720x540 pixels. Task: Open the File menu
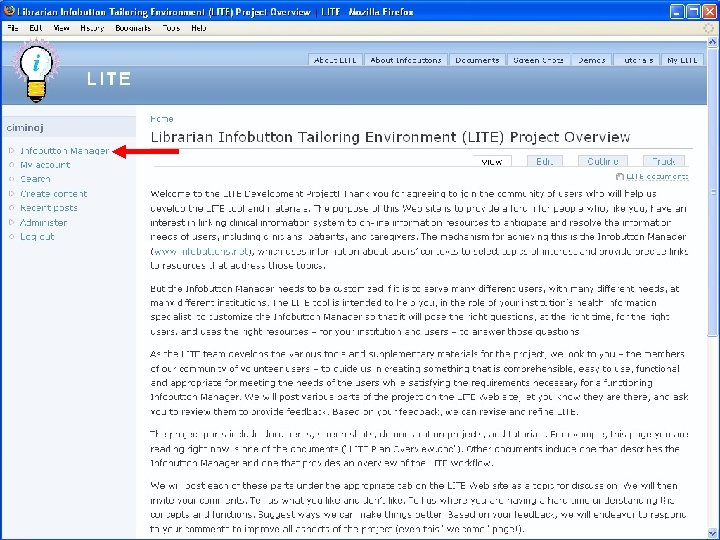13,28
